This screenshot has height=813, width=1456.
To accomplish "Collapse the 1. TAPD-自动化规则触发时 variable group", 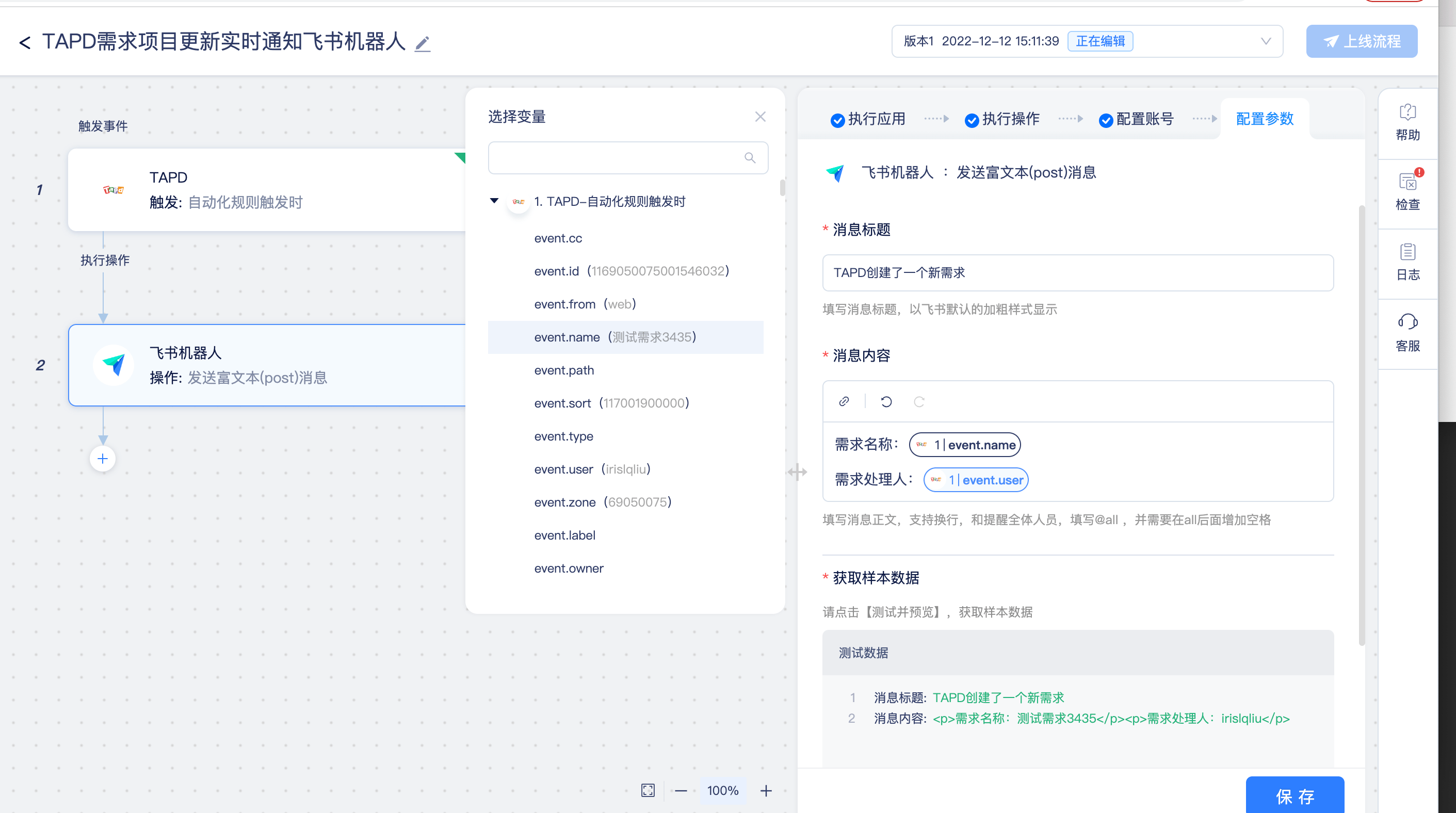I will (494, 201).
